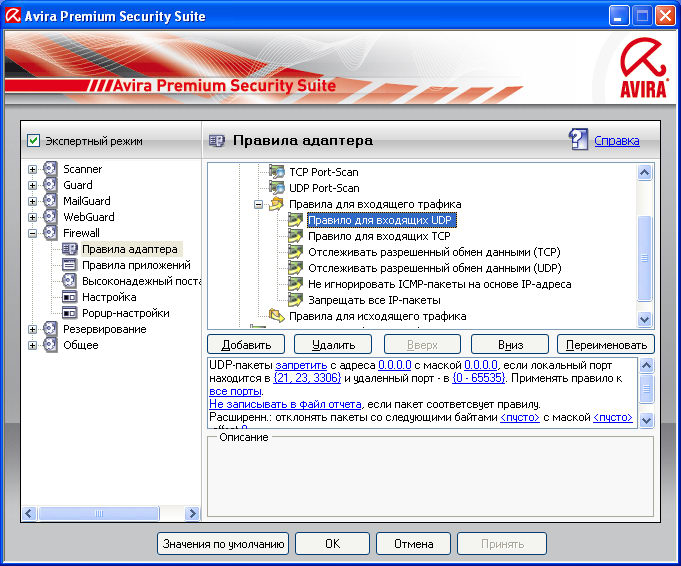
Task: Click the remote port {0 - 65535} link
Action: click(x=479, y=378)
